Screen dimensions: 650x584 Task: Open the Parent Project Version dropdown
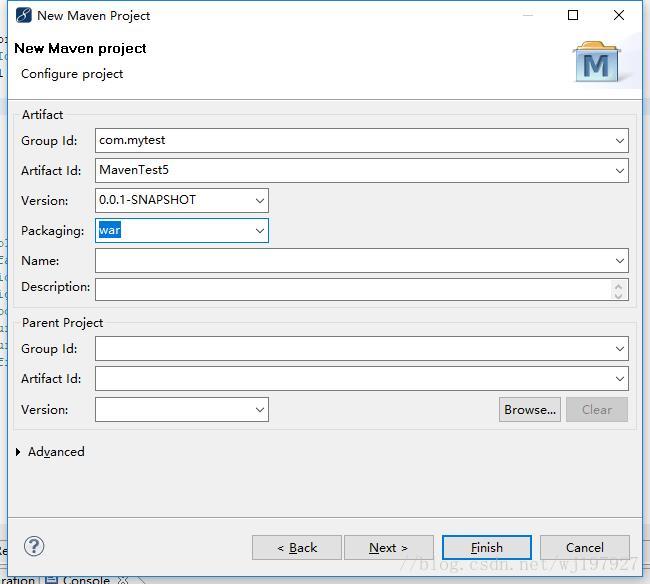pos(260,410)
